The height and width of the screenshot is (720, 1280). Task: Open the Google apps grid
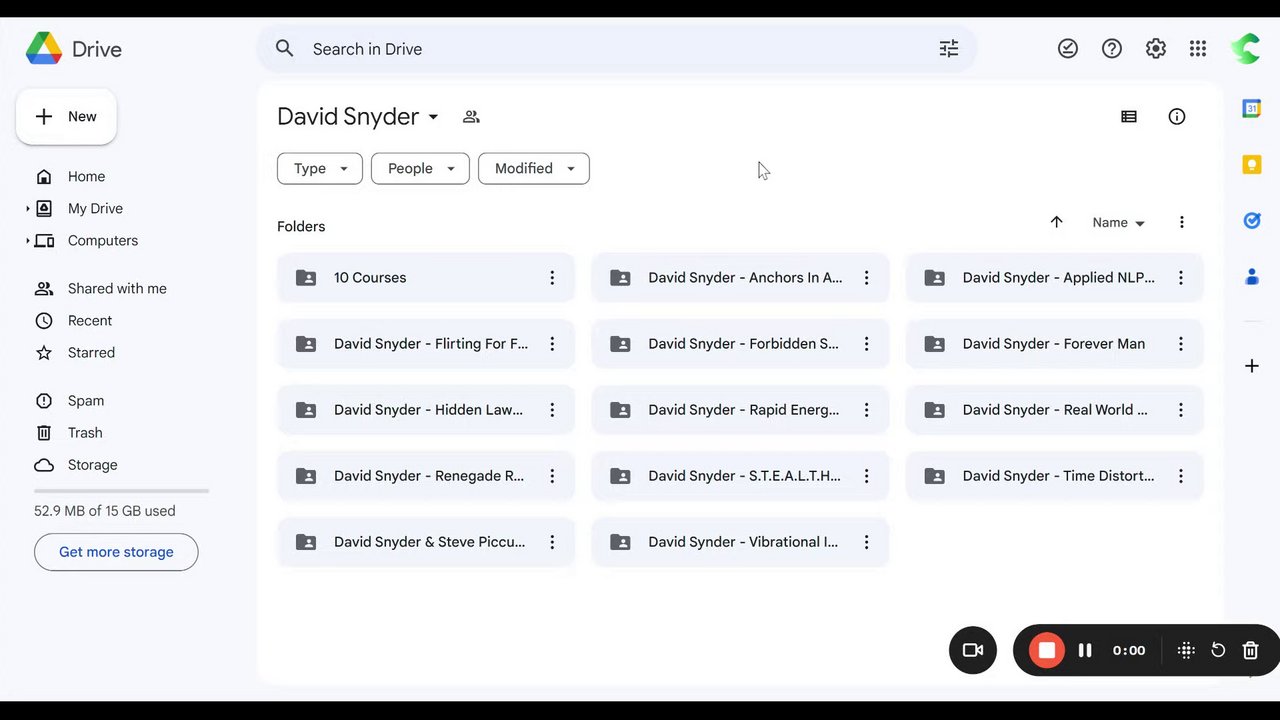(x=1198, y=49)
